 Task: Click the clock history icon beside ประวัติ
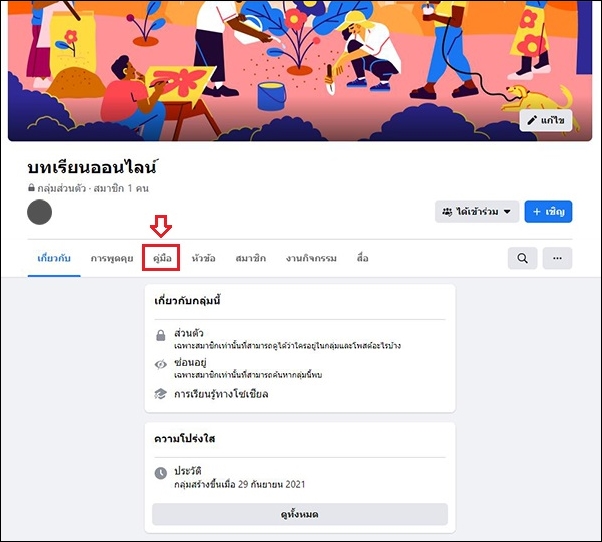[x=160, y=473]
